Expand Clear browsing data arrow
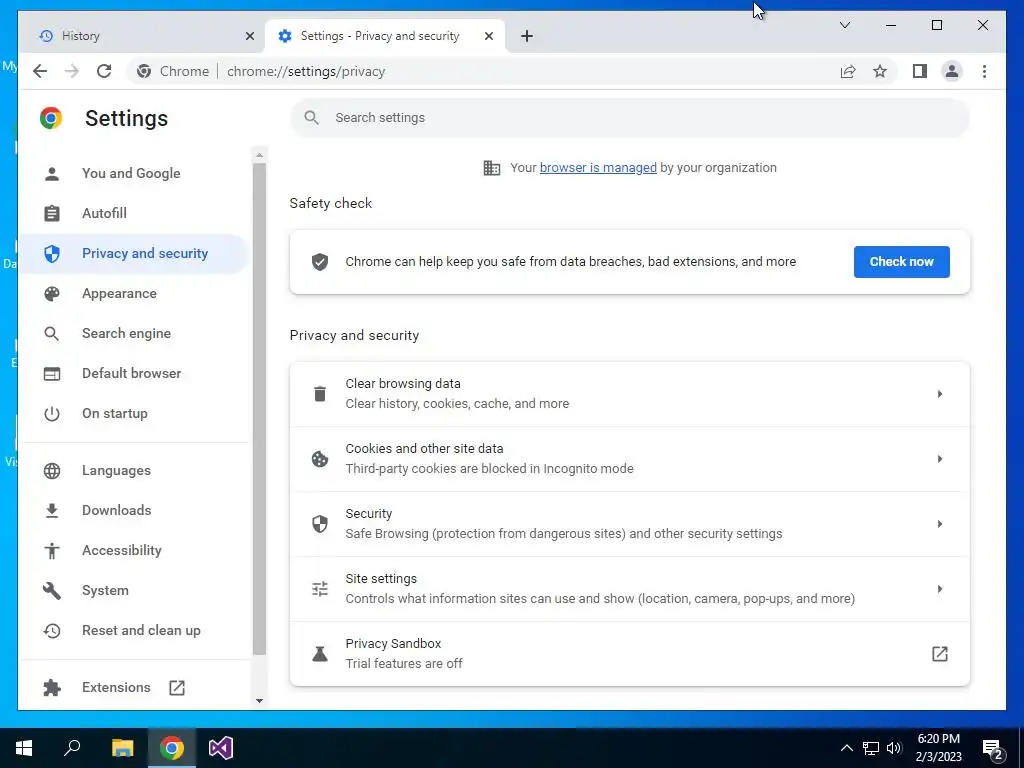The height and width of the screenshot is (768, 1024). [x=940, y=394]
